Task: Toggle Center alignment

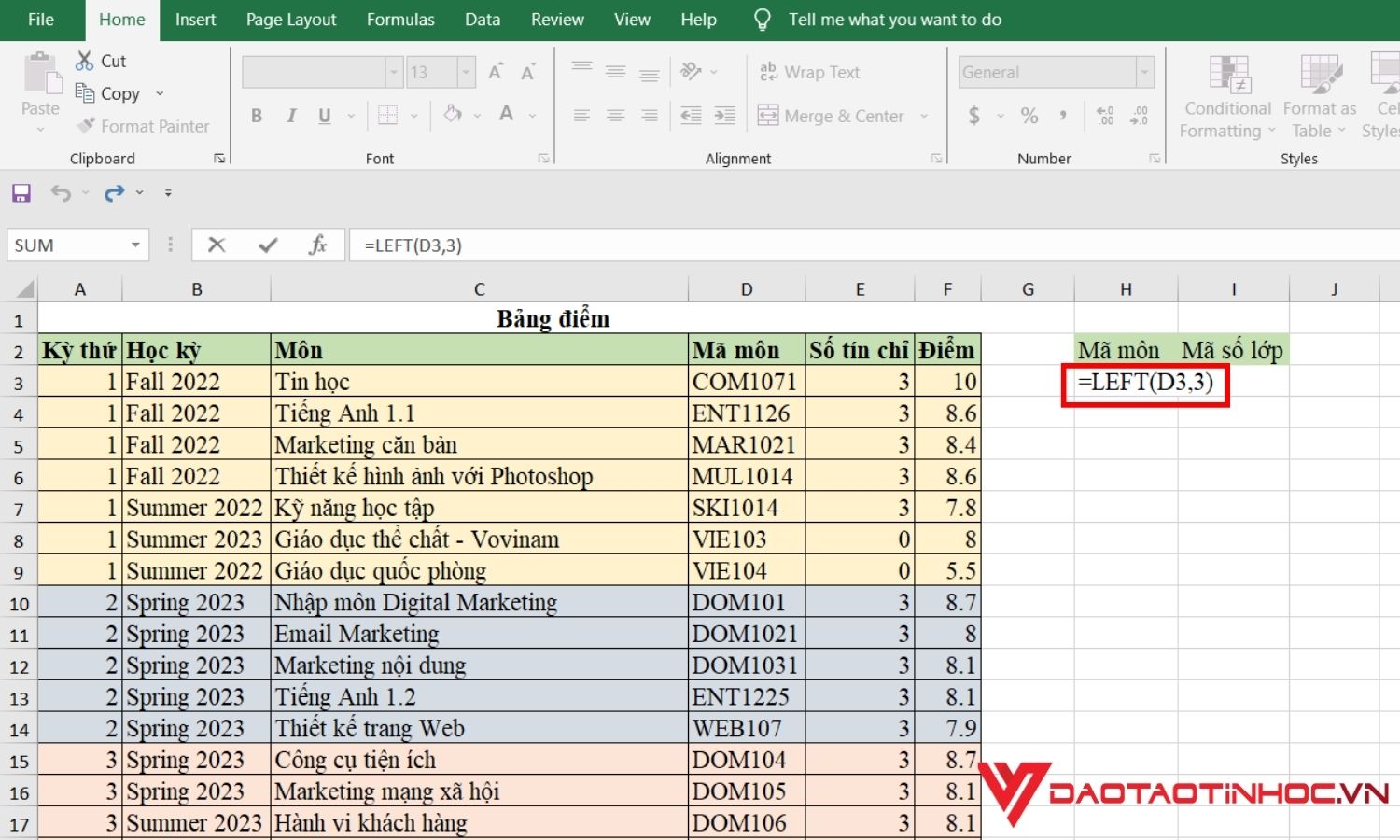Action: pos(615,115)
